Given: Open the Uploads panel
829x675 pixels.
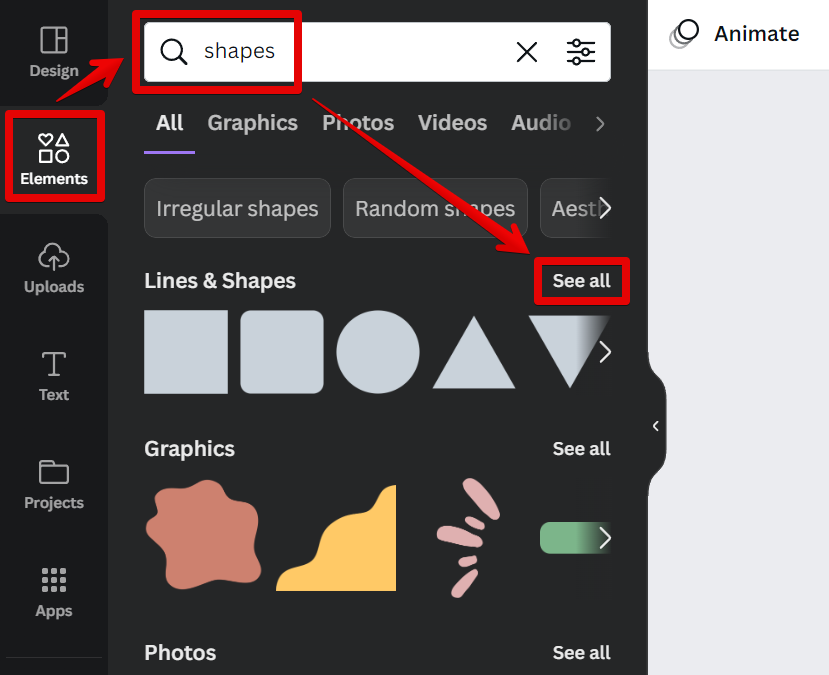Looking at the screenshot, I should 54,268.
